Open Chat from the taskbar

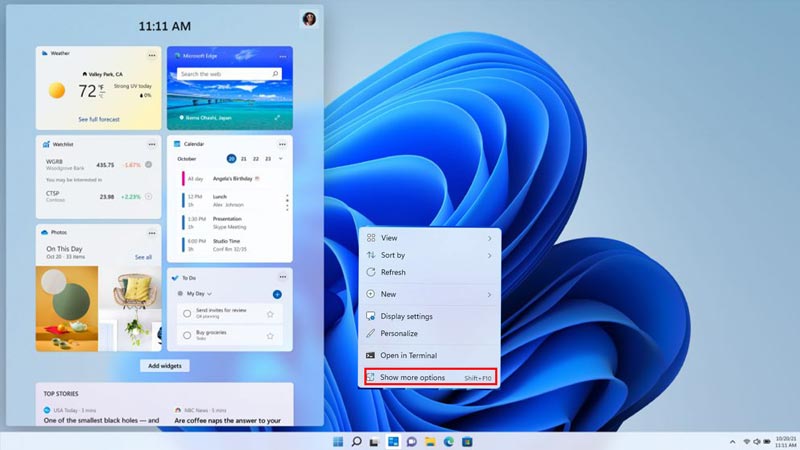click(411, 441)
